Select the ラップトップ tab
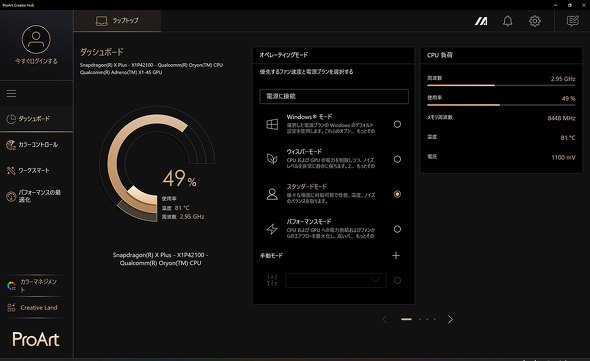Image resolution: width=590 pixels, height=361 pixels. coord(117,21)
